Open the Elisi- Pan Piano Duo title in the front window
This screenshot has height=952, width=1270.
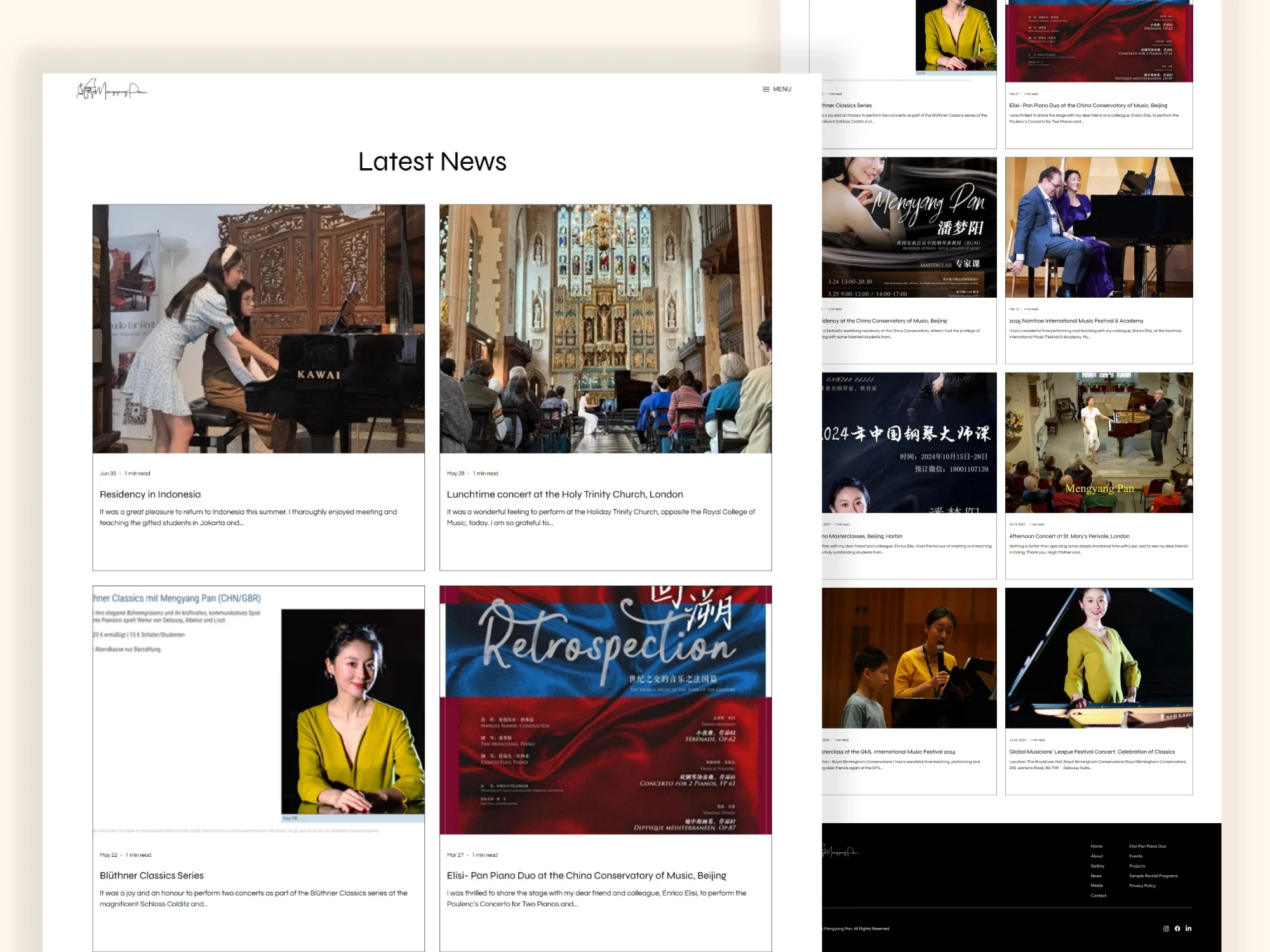click(586, 875)
